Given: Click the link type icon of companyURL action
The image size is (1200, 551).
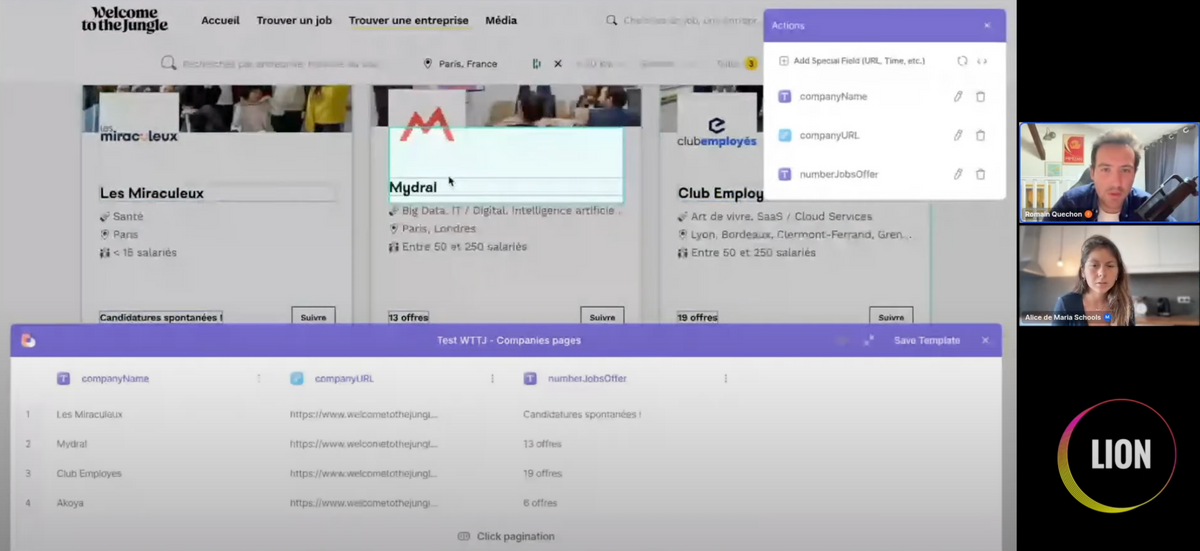Looking at the screenshot, I should pos(785,135).
